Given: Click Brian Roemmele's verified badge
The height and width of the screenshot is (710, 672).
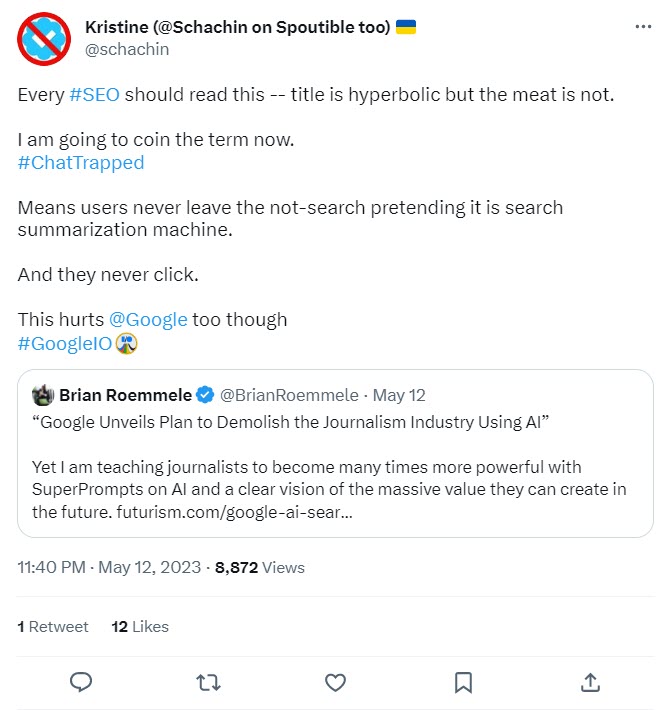Looking at the screenshot, I should [205, 395].
